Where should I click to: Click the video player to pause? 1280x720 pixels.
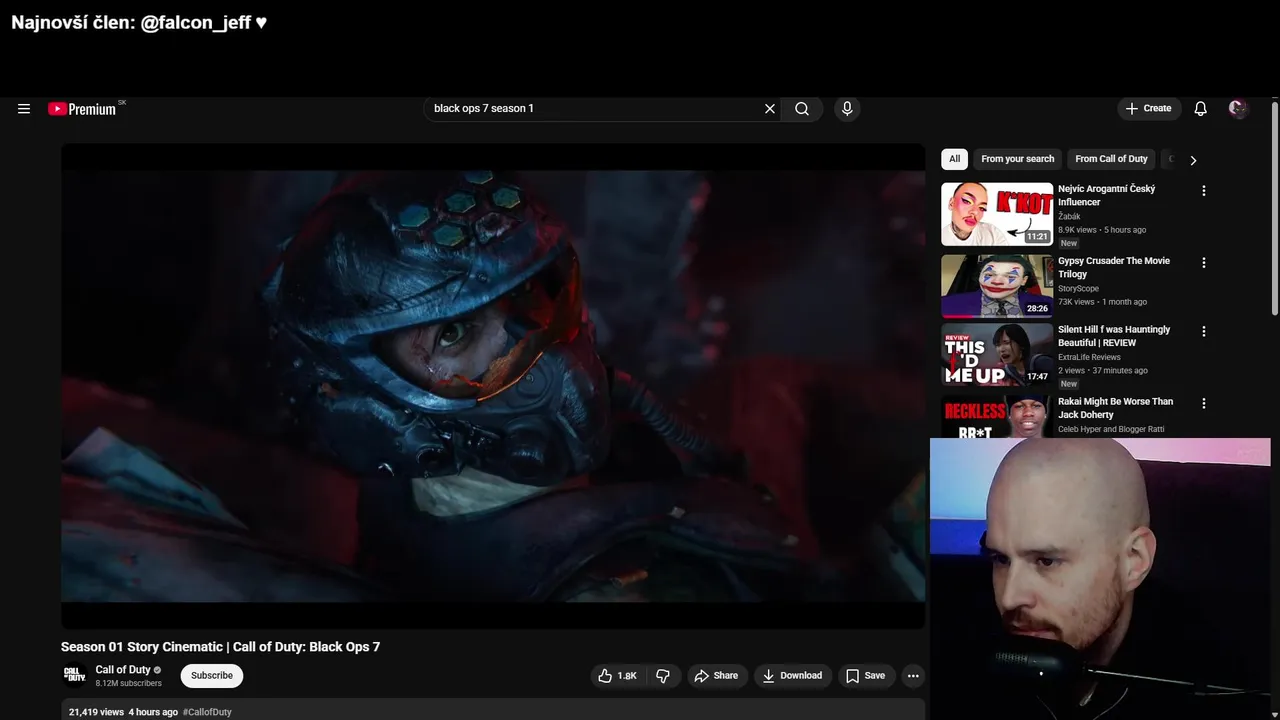[493, 385]
